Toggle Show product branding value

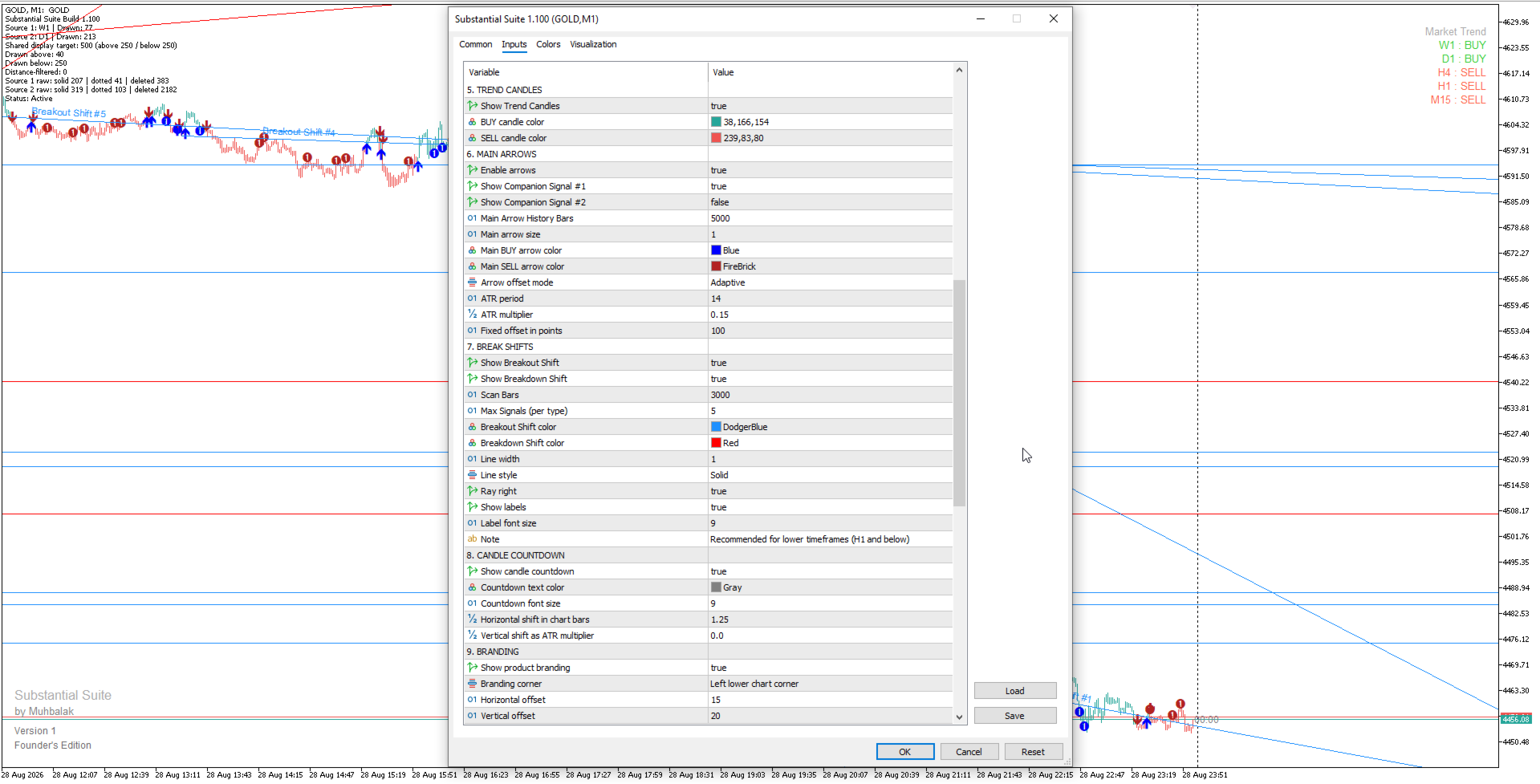[x=831, y=668]
